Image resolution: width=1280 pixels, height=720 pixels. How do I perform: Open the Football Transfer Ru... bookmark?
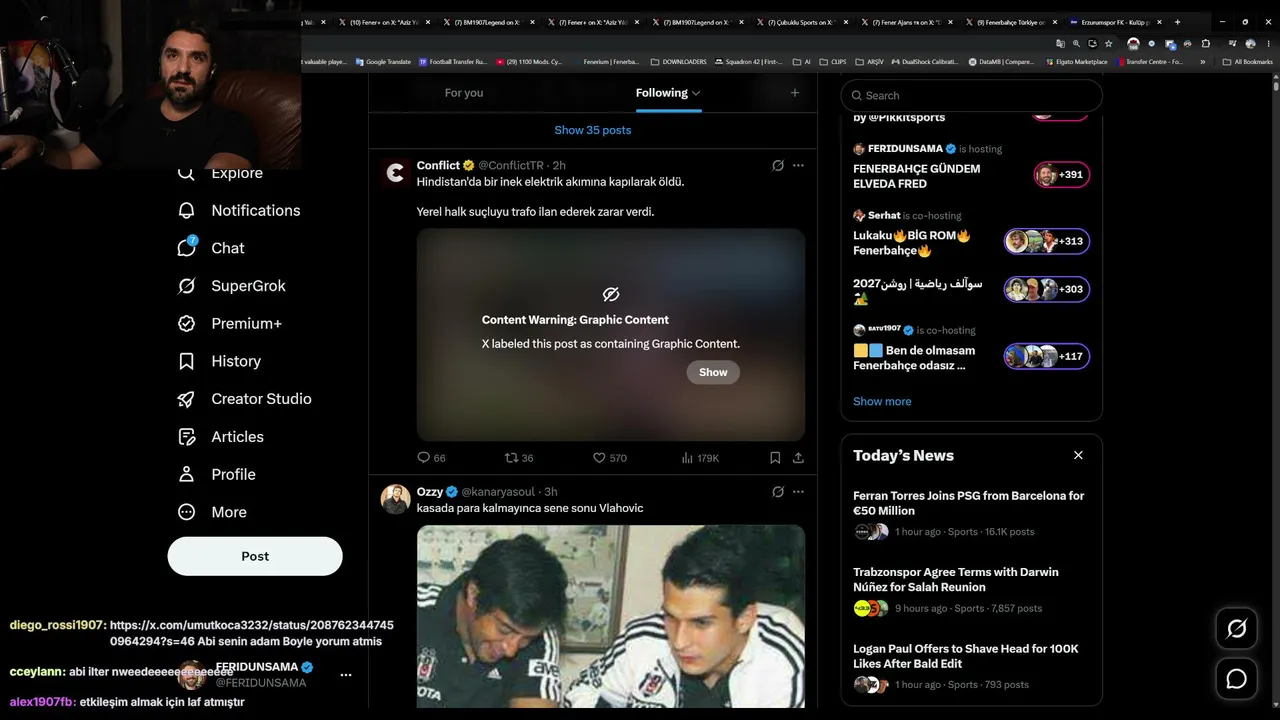point(452,62)
